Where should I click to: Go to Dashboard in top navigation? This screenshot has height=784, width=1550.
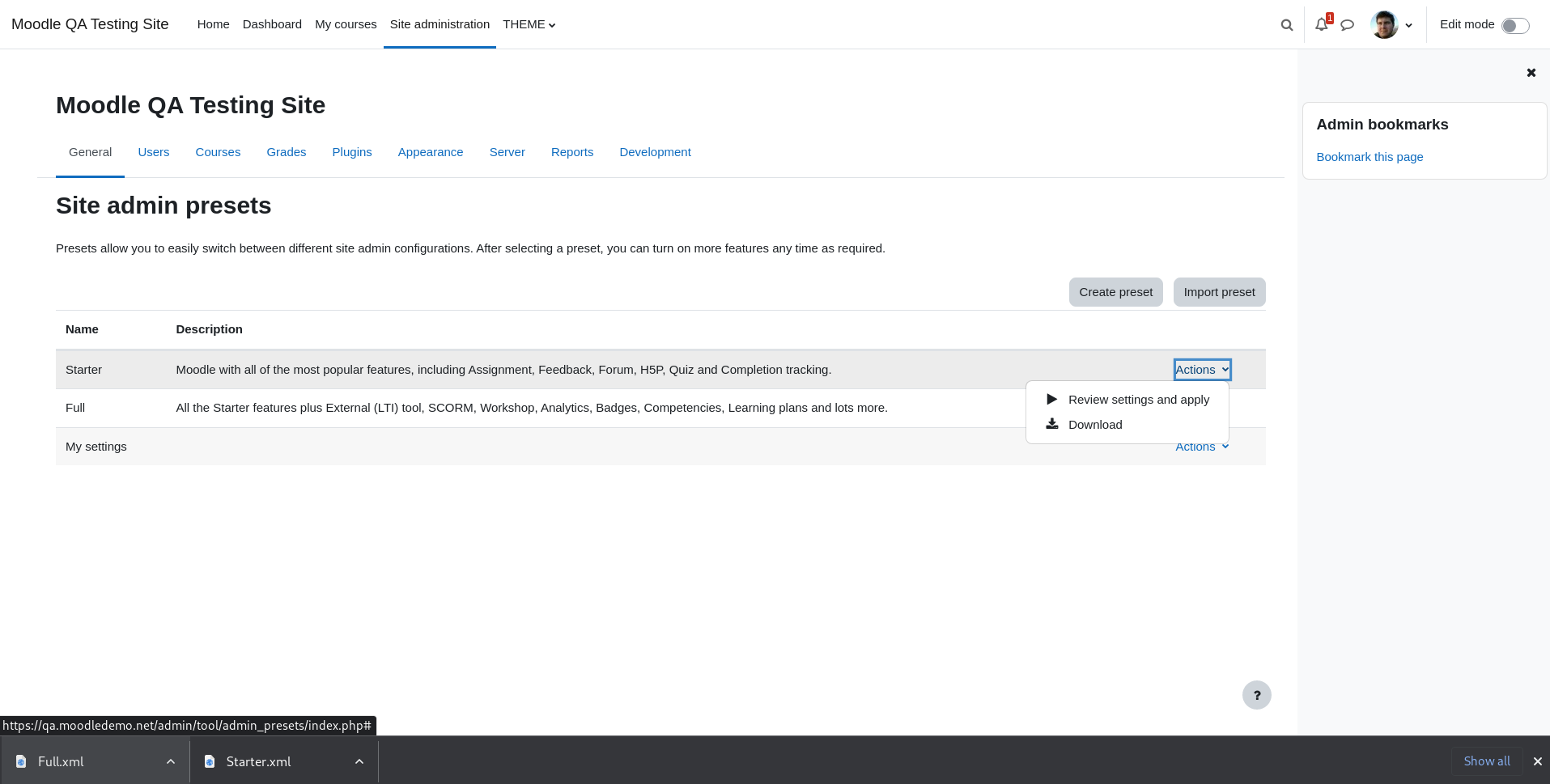272,24
